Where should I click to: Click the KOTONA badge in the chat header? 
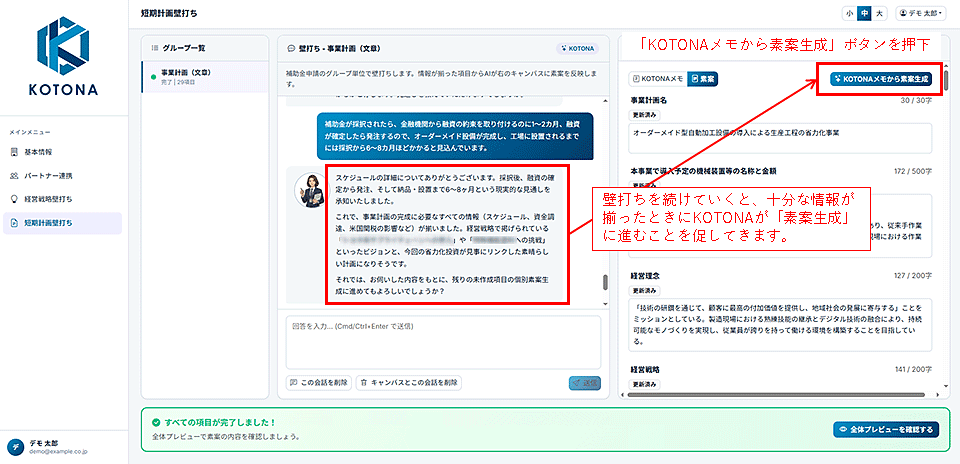(577, 48)
